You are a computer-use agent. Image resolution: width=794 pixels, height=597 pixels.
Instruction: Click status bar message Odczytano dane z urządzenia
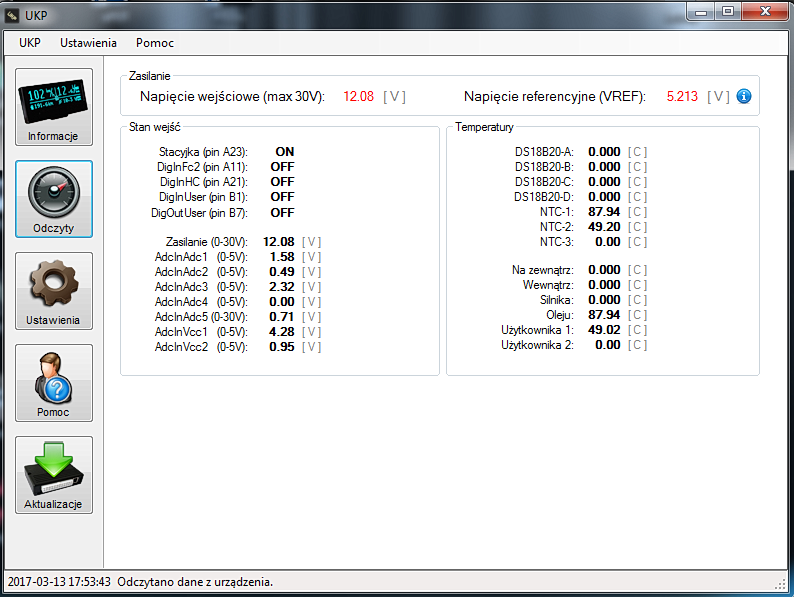195,582
